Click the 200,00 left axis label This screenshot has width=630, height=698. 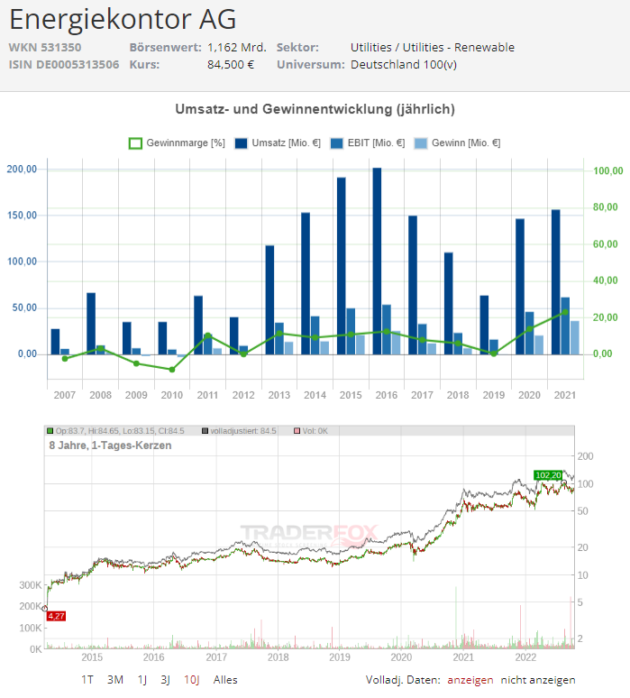[22, 169]
